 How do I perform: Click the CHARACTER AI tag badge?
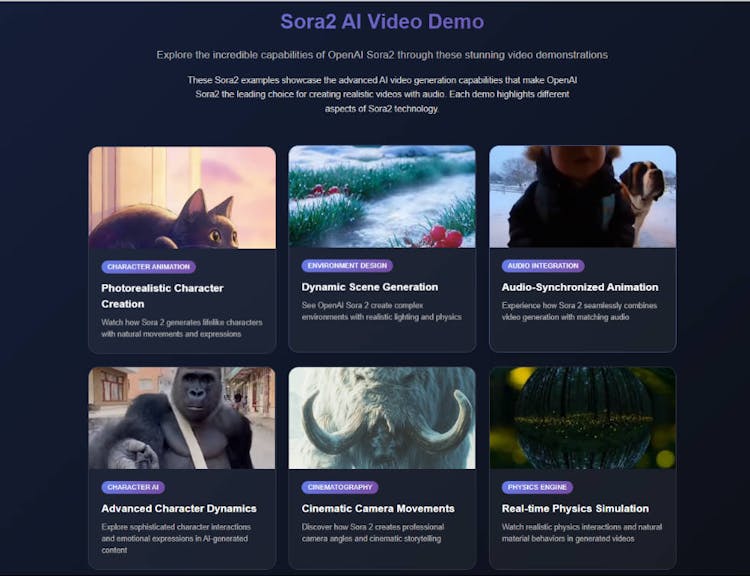[133, 487]
